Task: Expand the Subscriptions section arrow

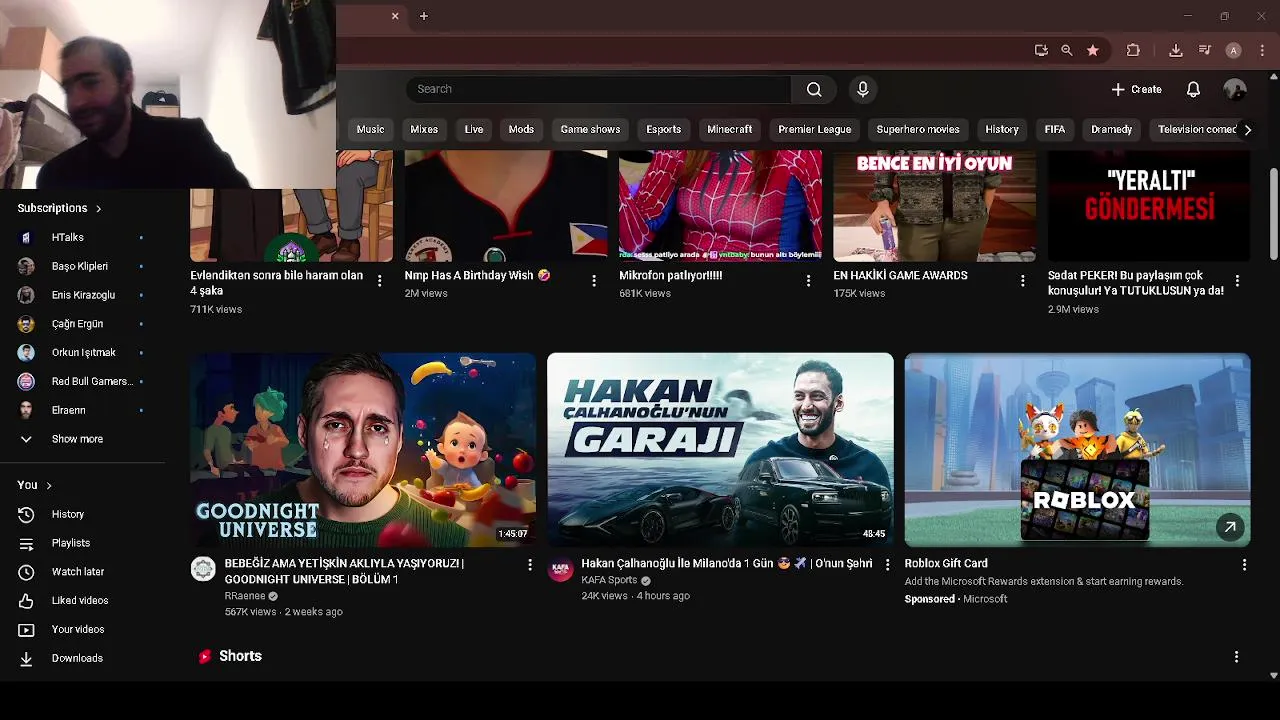Action: 98,208
